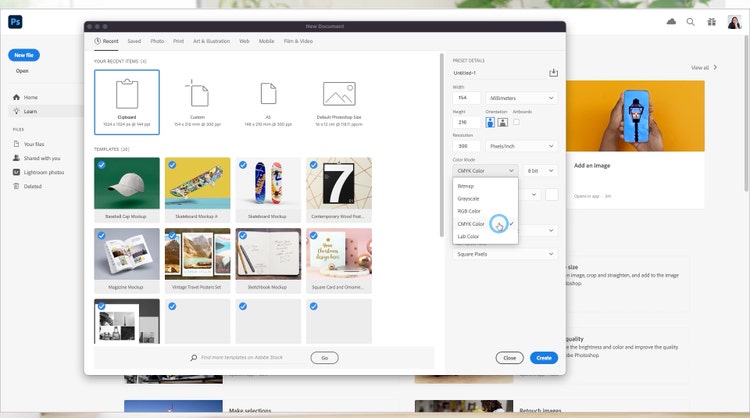Select landscape orientation icon
Screen dimensions: 750x418
click(x=502, y=122)
